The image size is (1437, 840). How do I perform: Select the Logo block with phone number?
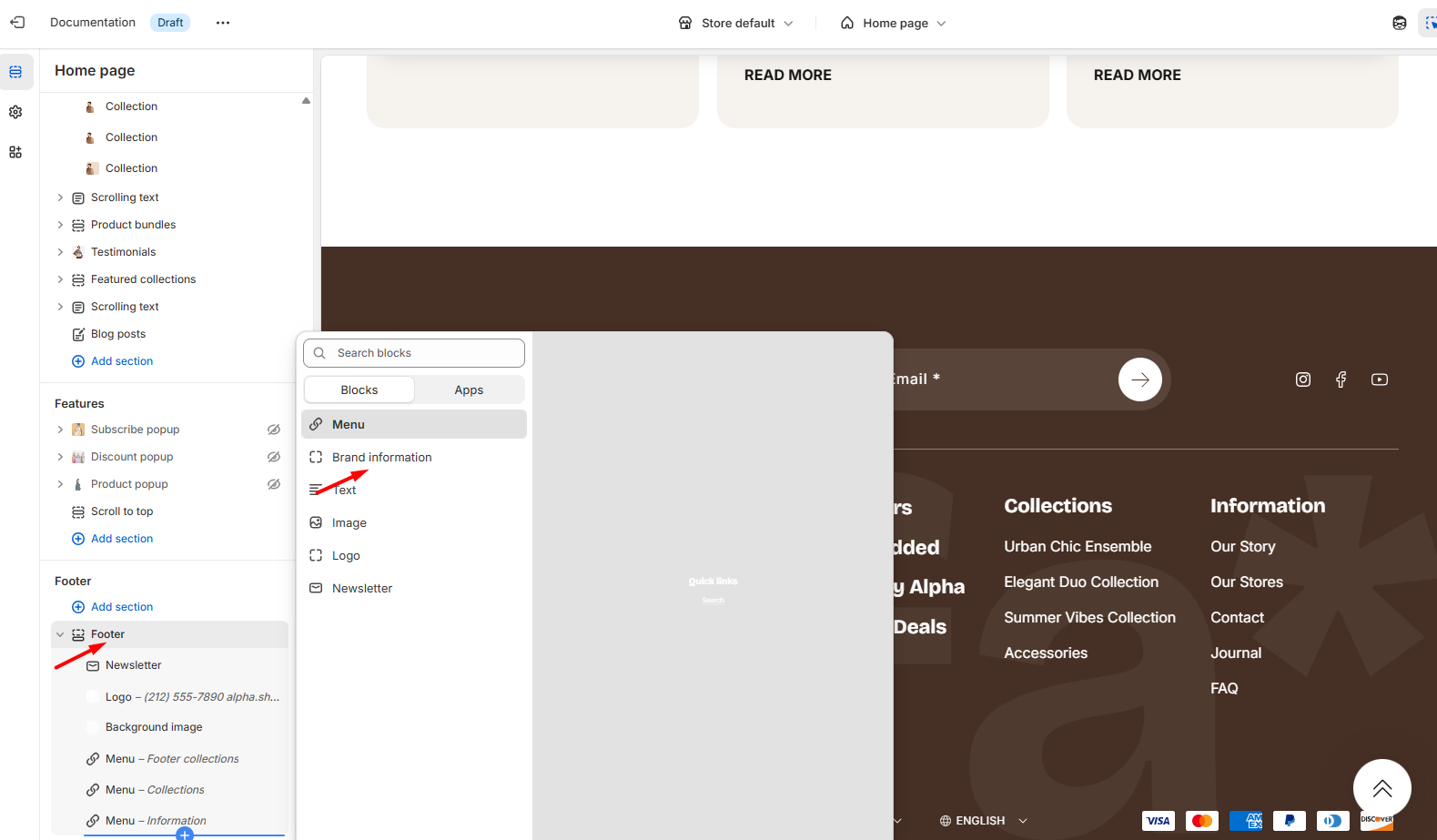tap(192, 697)
